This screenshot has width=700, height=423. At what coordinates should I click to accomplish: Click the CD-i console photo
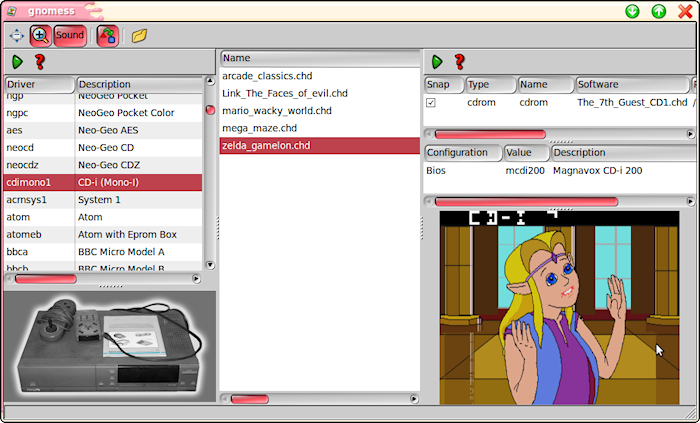110,347
